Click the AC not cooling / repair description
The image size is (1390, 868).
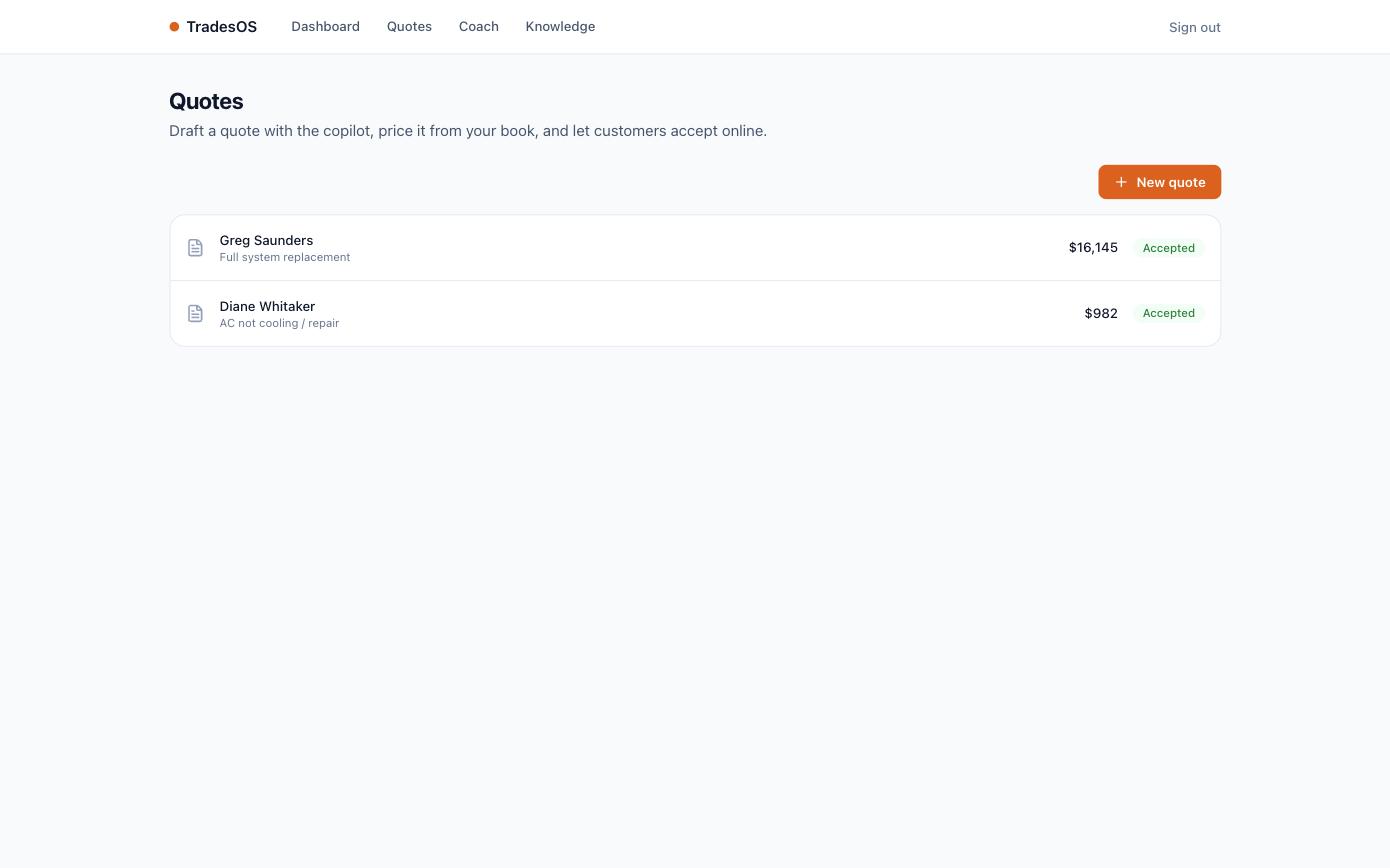click(279, 323)
